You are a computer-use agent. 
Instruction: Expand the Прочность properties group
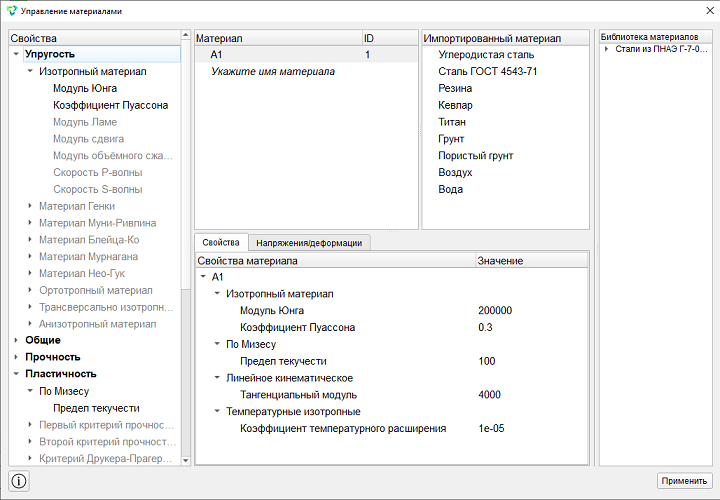[x=16, y=357]
